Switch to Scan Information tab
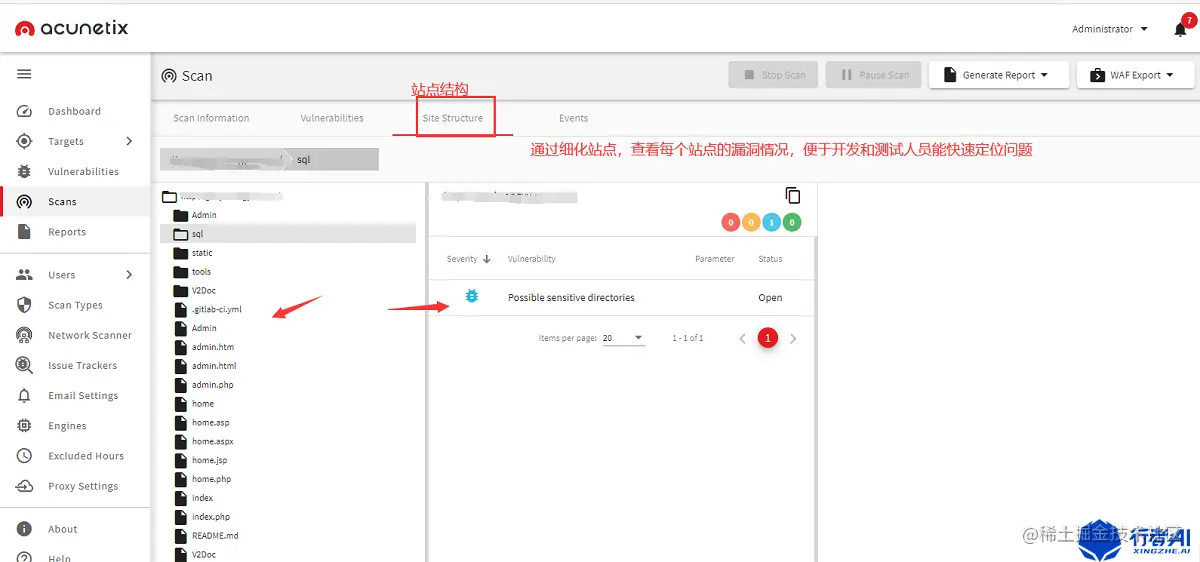The height and width of the screenshot is (562, 1200). (211, 118)
